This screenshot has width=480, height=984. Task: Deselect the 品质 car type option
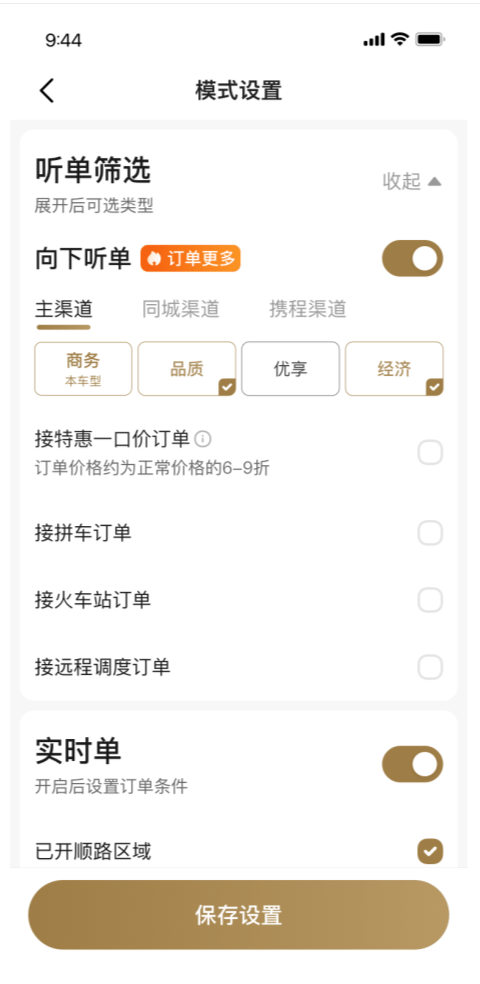click(x=187, y=369)
